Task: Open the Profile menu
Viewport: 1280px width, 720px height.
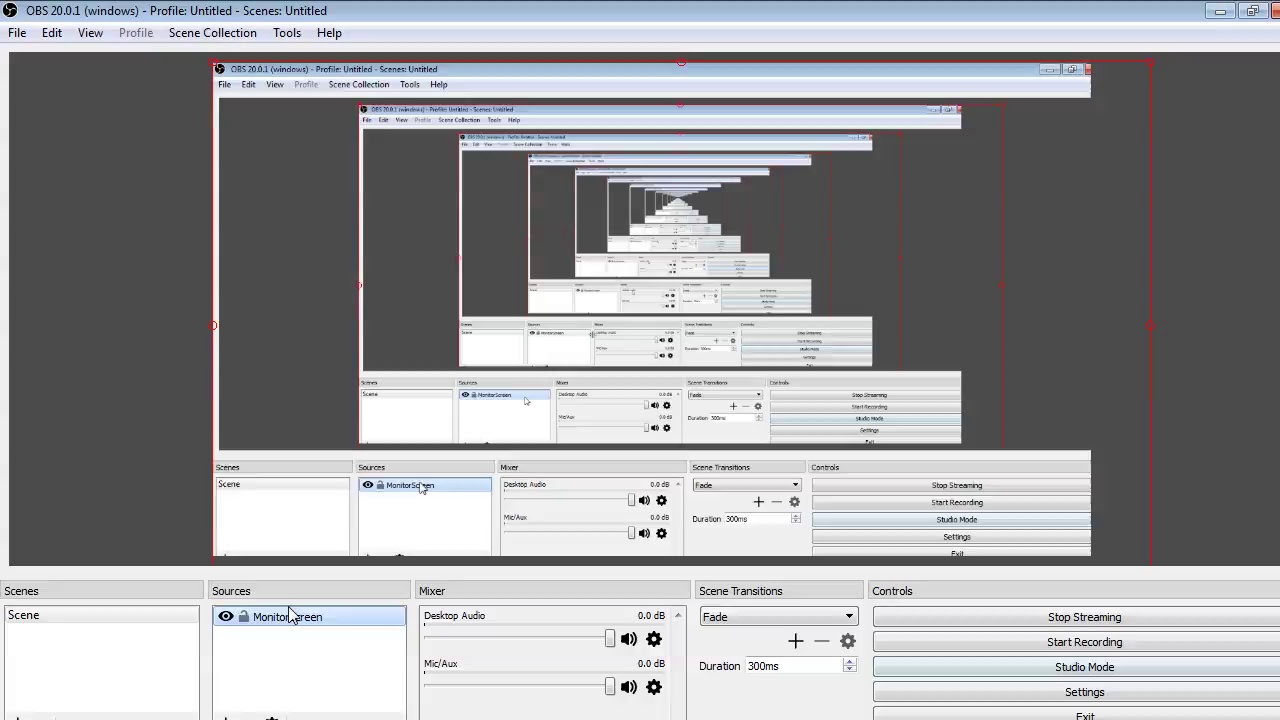Action: click(x=136, y=33)
